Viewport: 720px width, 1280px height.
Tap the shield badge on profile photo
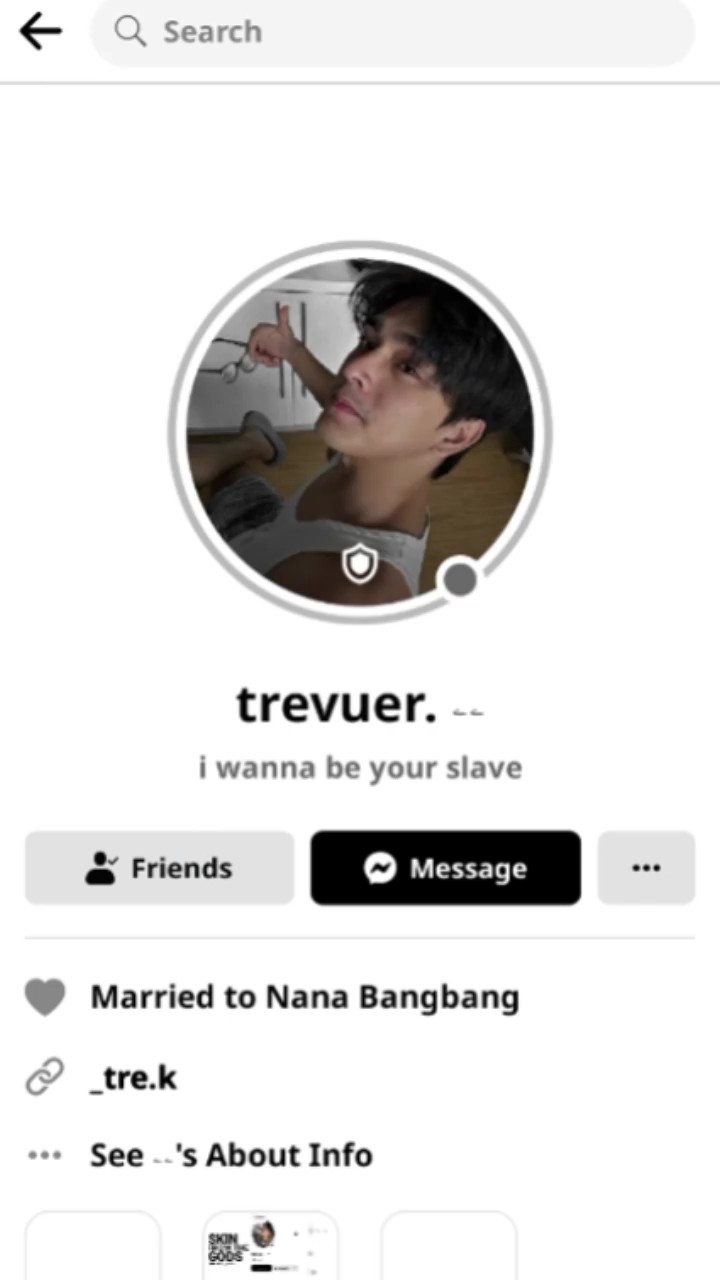(x=359, y=564)
